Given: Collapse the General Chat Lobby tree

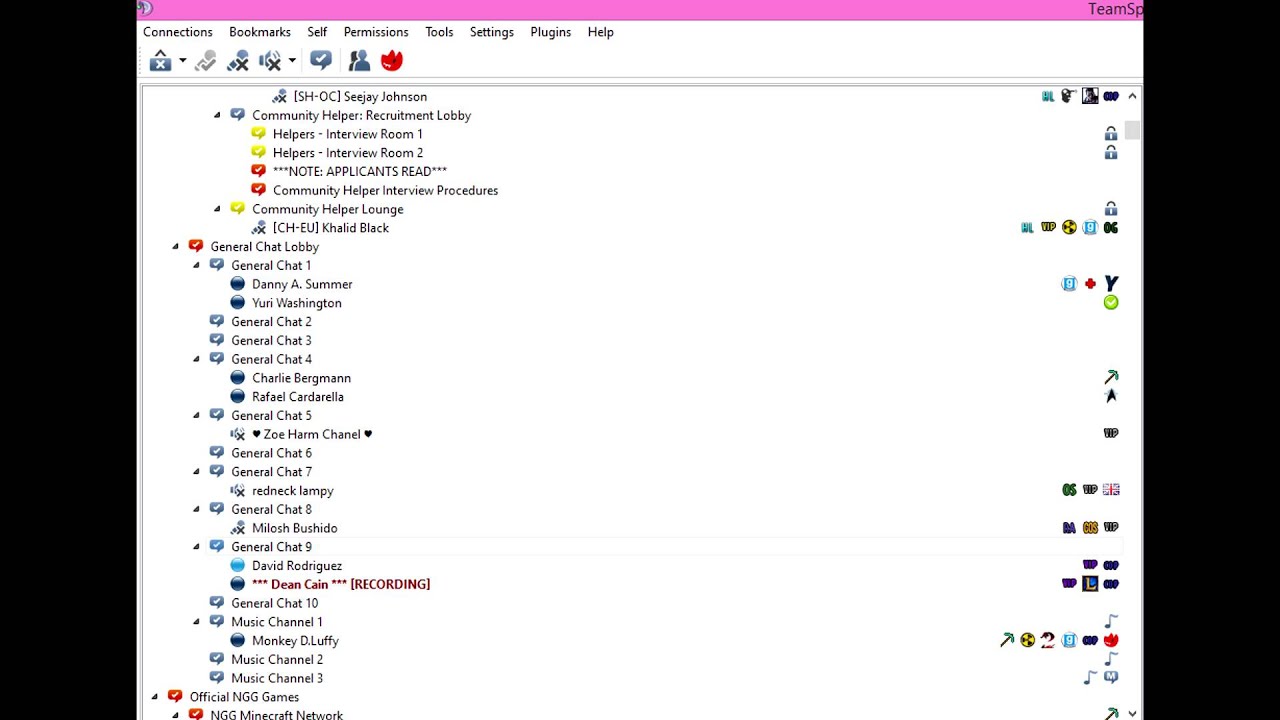Looking at the screenshot, I should [x=175, y=247].
